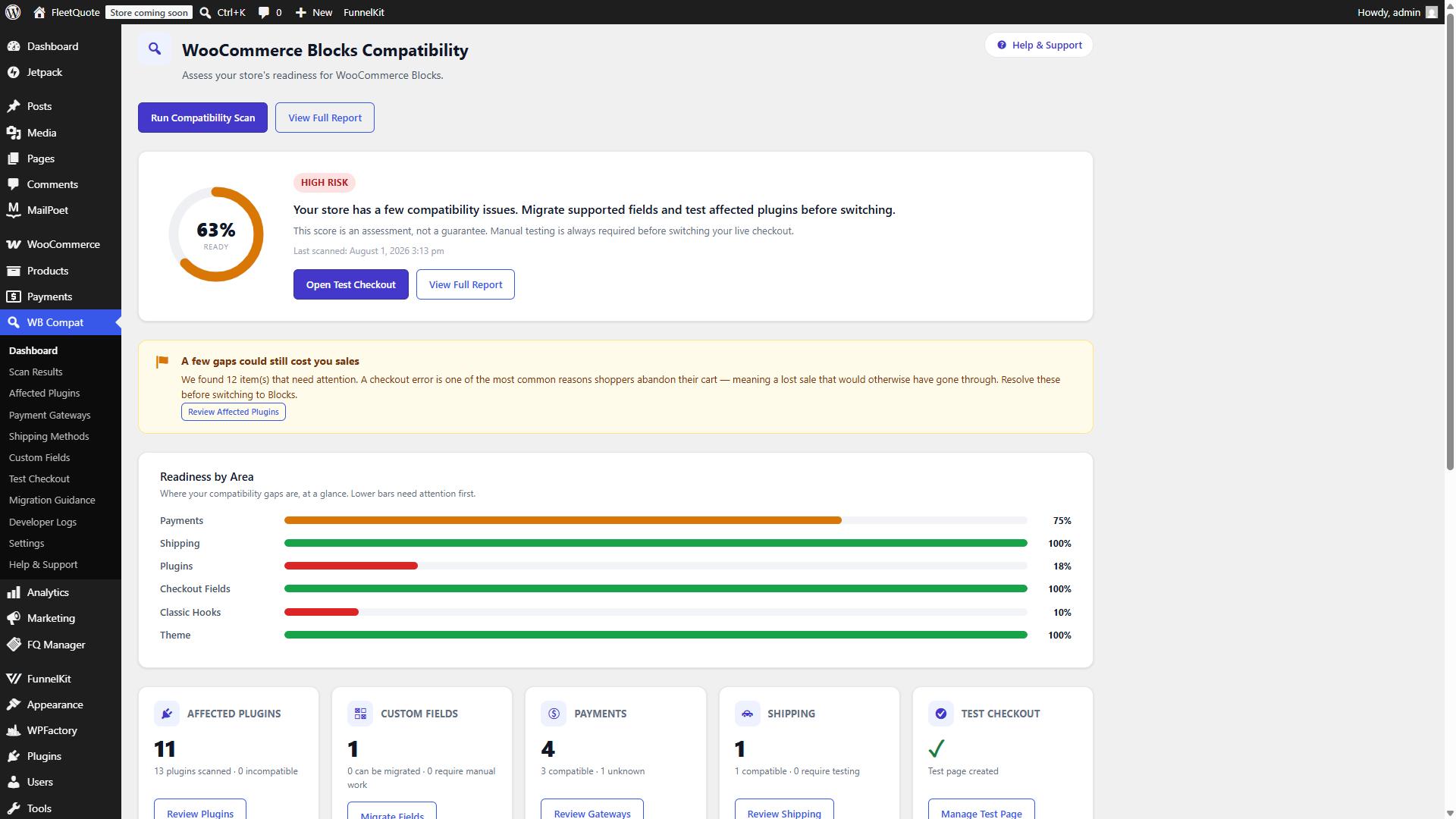The height and width of the screenshot is (819, 1456).
Task: Click Howdy, admin account menu
Action: pyautogui.click(x=1397, y=12)
